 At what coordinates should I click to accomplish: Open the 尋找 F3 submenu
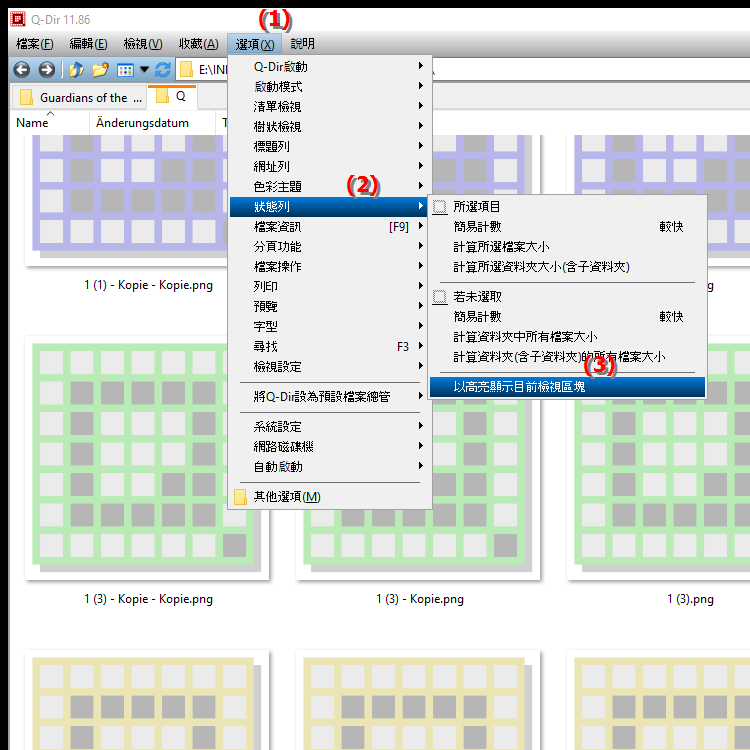(330, 347)
